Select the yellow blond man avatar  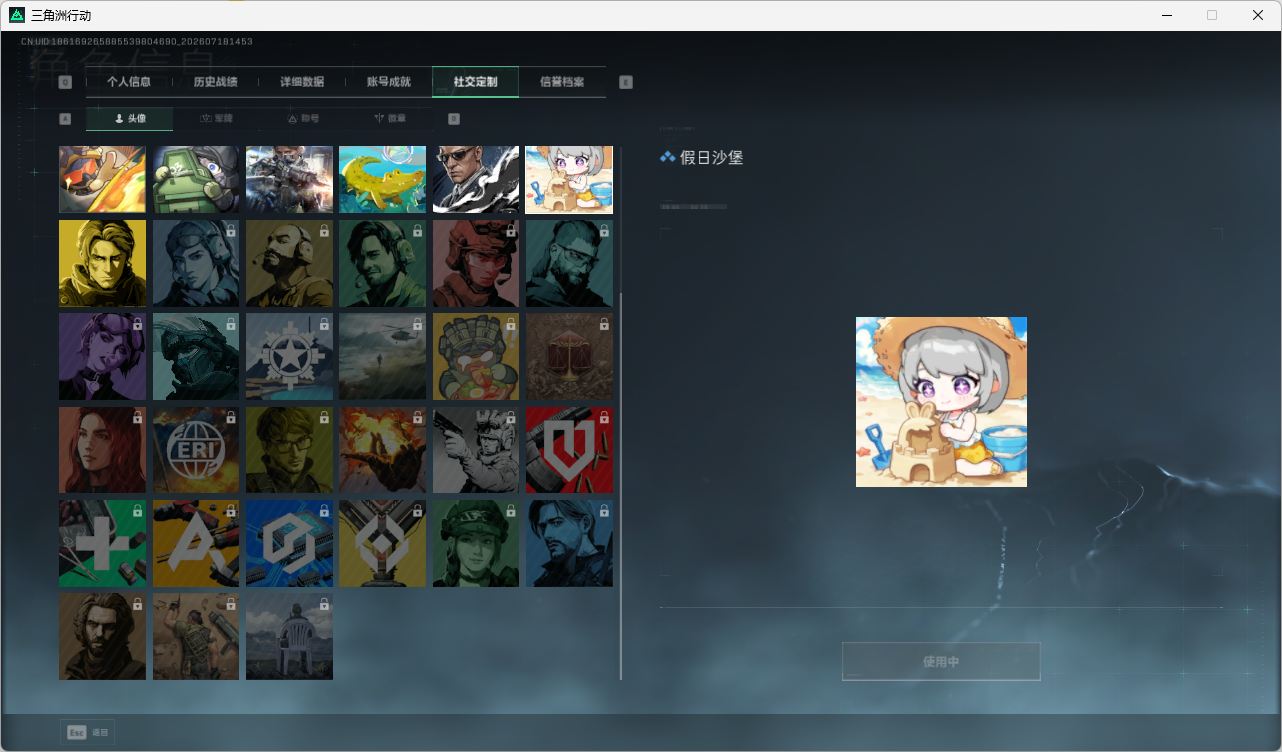[102, 263]
